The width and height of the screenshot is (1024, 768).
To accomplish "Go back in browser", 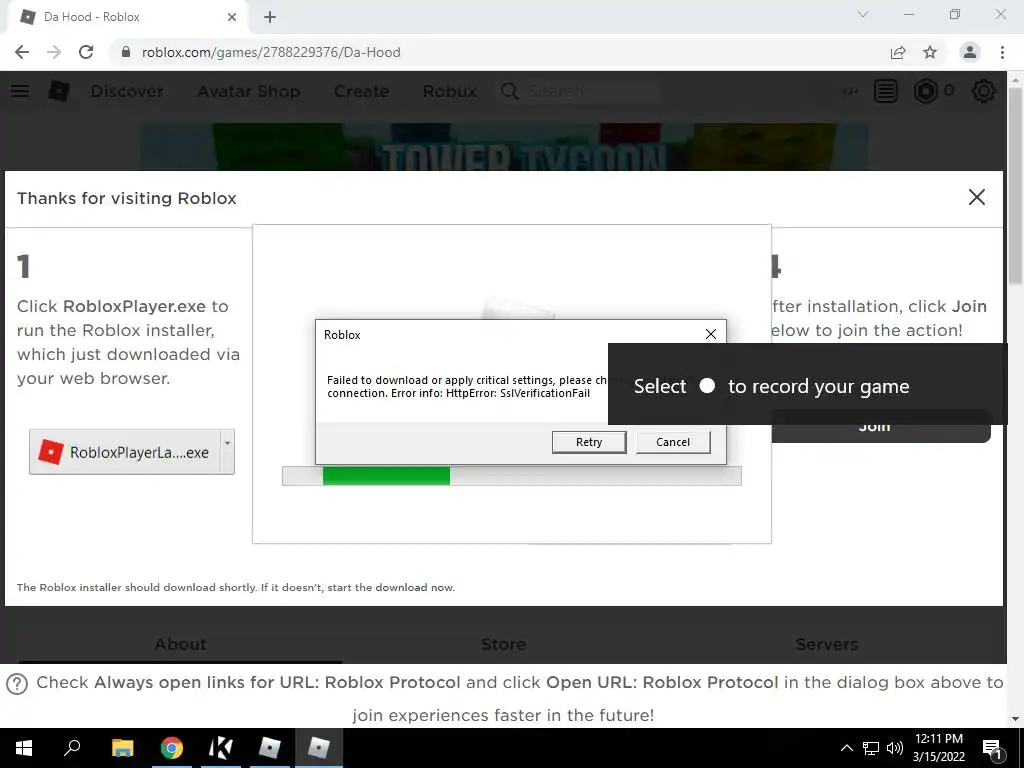I will tap(22, 52).
